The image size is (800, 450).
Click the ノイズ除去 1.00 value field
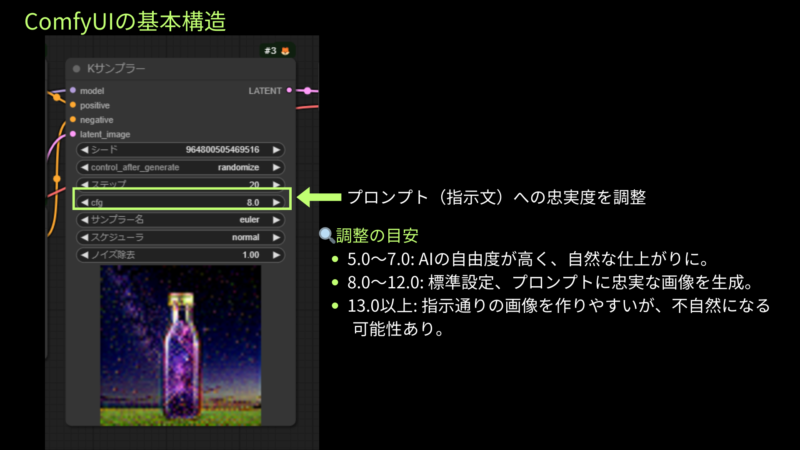click(181, 255)
